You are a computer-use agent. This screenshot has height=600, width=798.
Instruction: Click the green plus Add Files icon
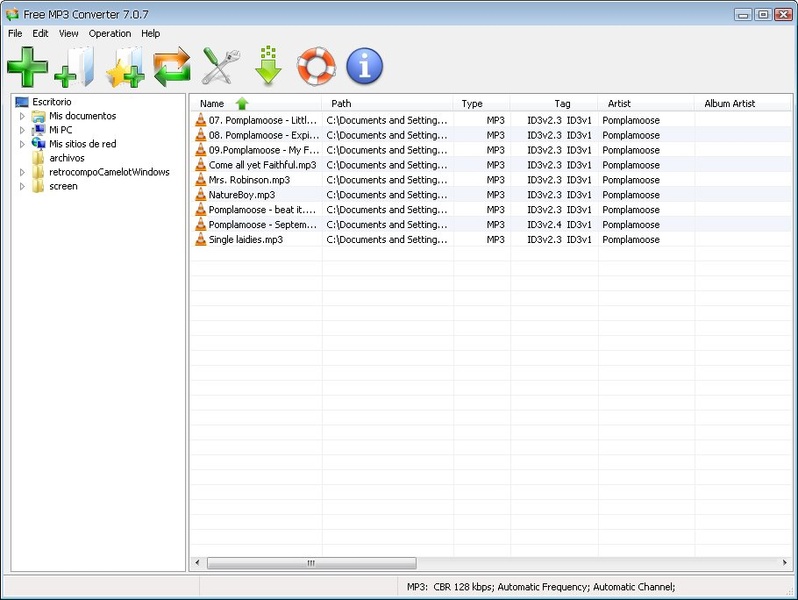tap(27, 67)
